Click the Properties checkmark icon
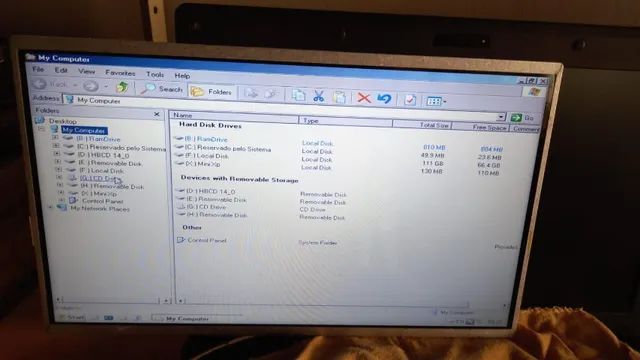The image size is (640, 360). point(409,100)
